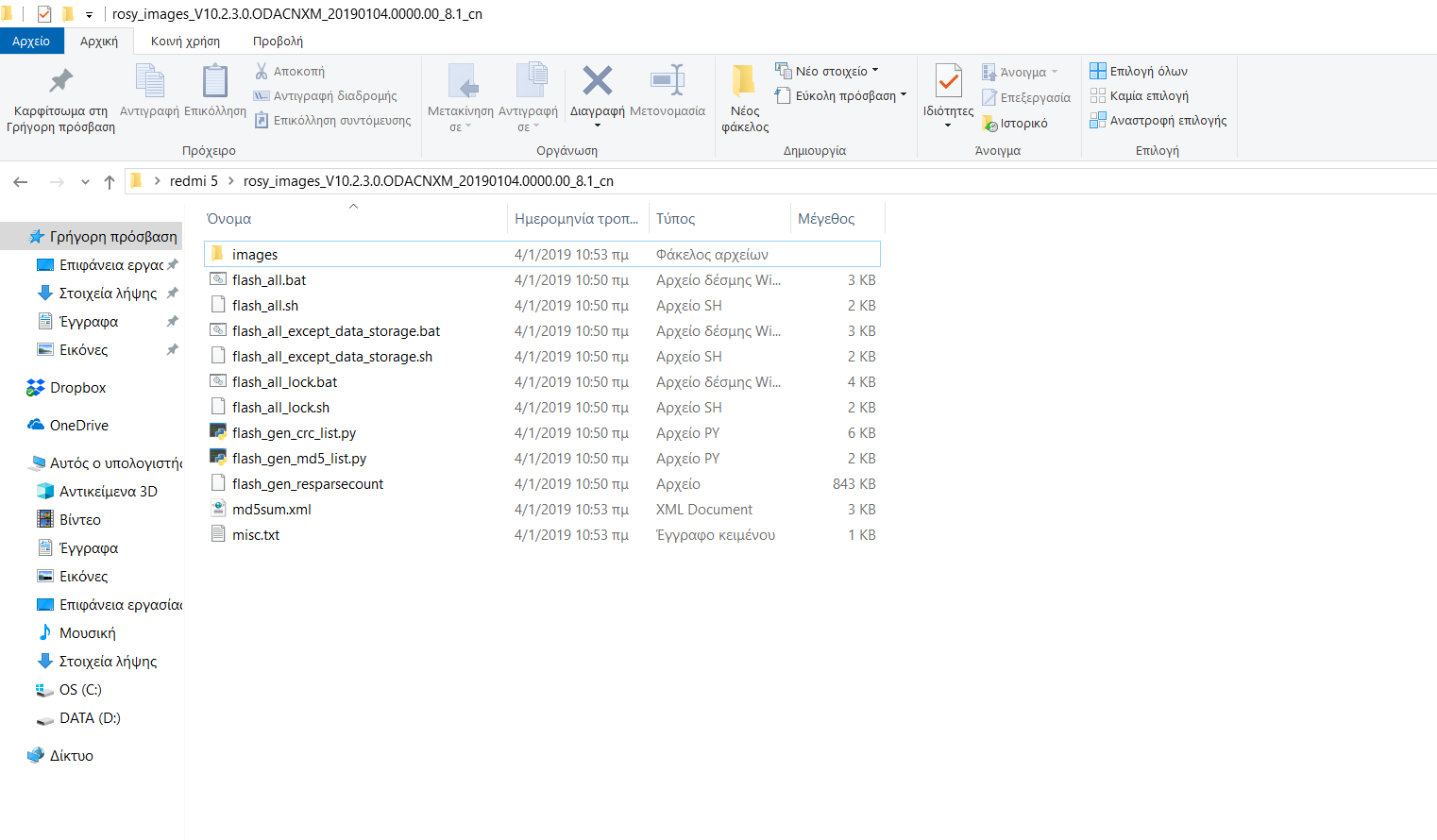The height and width of the screenshot is (840, 1437).
Task: Click the Select all (Επιλογή όλων) icon
Action: 1097,71
